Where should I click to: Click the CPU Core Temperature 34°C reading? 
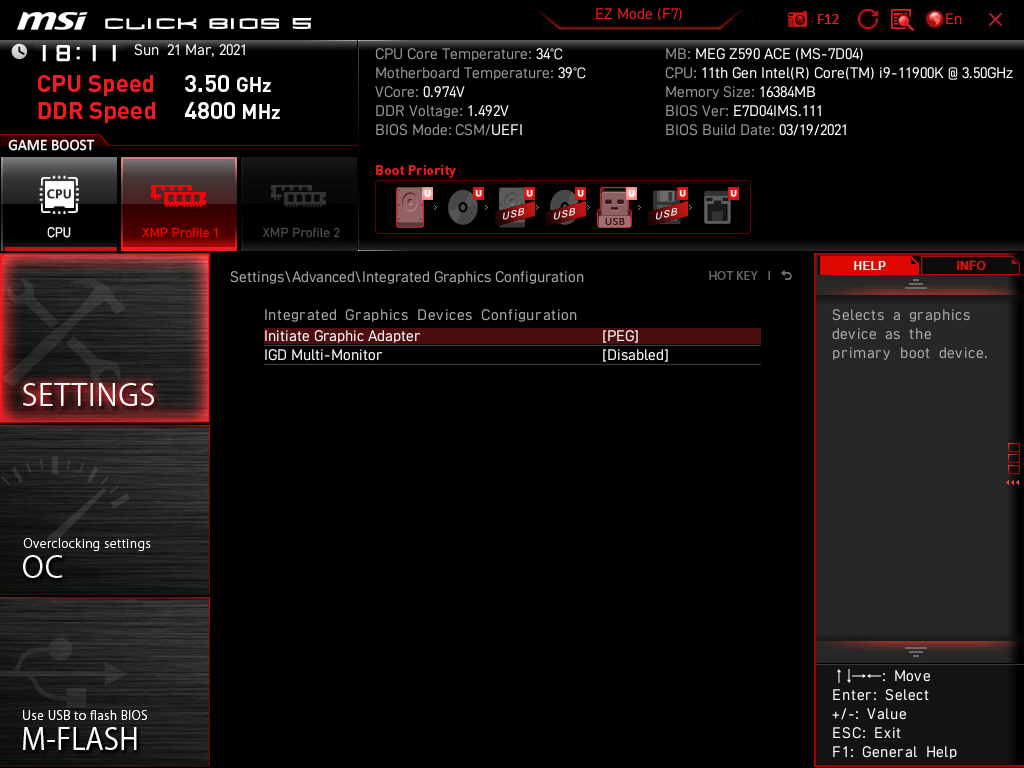468,54
